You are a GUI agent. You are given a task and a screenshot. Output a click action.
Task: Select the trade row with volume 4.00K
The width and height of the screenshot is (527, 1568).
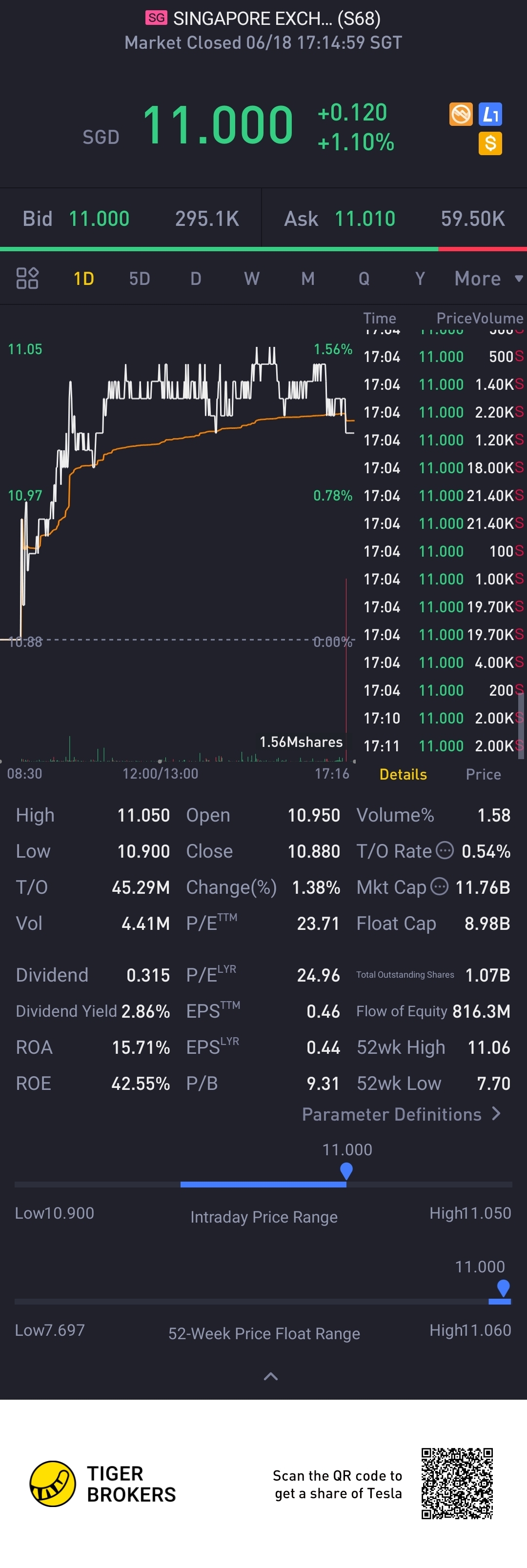[x=443, y=662]
